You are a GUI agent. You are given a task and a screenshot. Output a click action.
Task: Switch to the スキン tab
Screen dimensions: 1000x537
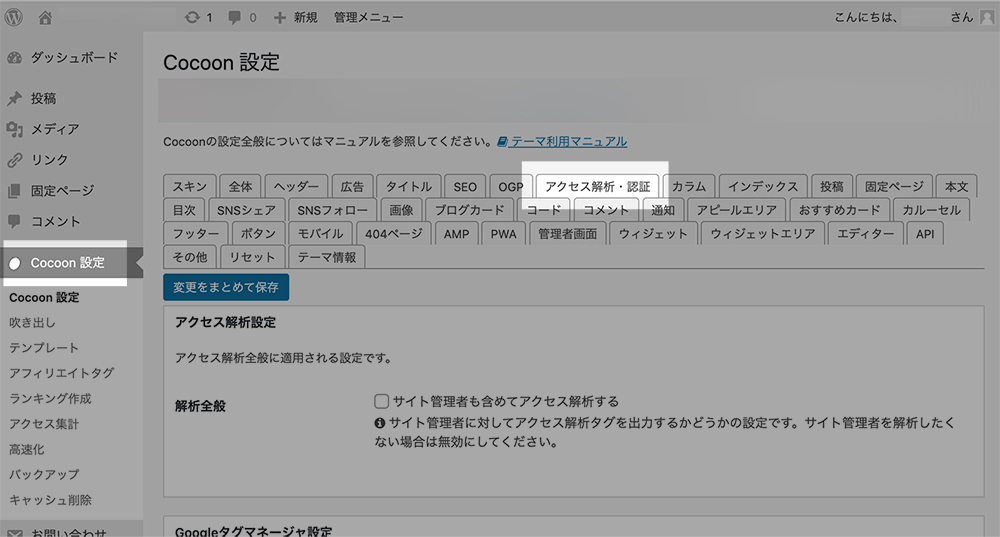(x=189, y=186)
